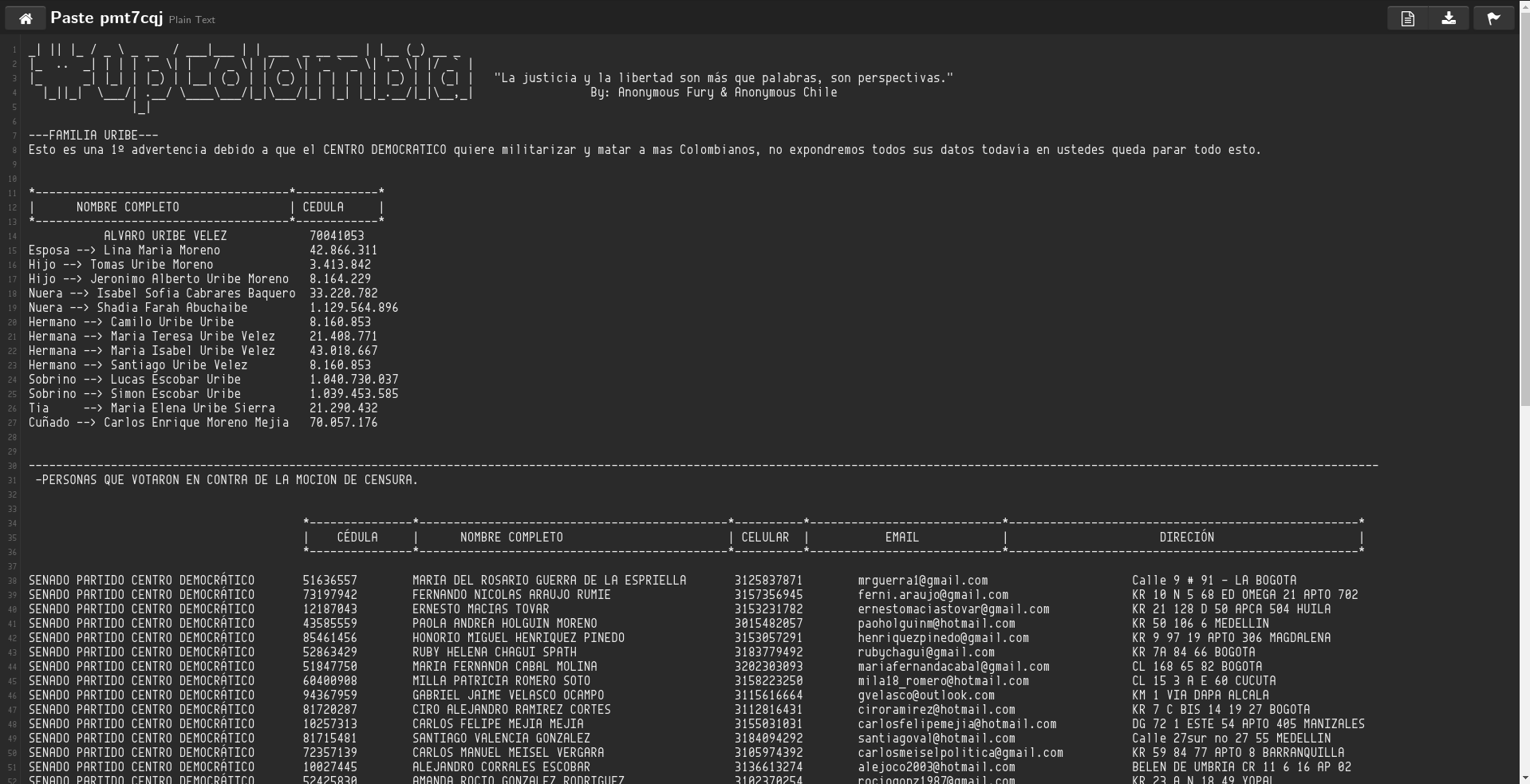Go to the home page icon
This screenshot has width=1530, height=784.
pyautogui.click(x=26, y=18)
